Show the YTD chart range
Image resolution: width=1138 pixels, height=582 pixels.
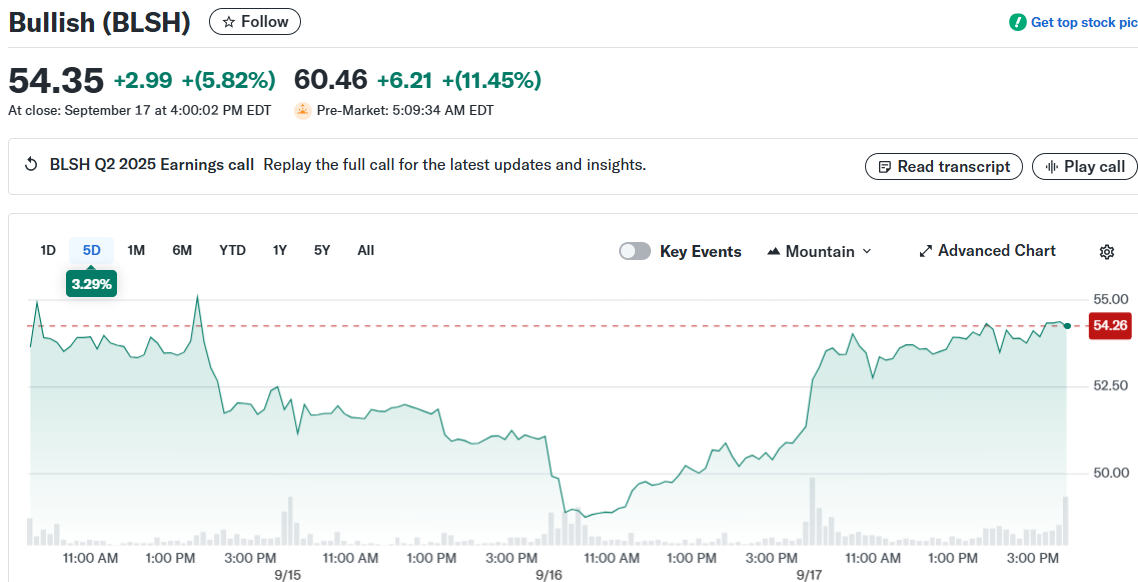click(x=232, y=250)
